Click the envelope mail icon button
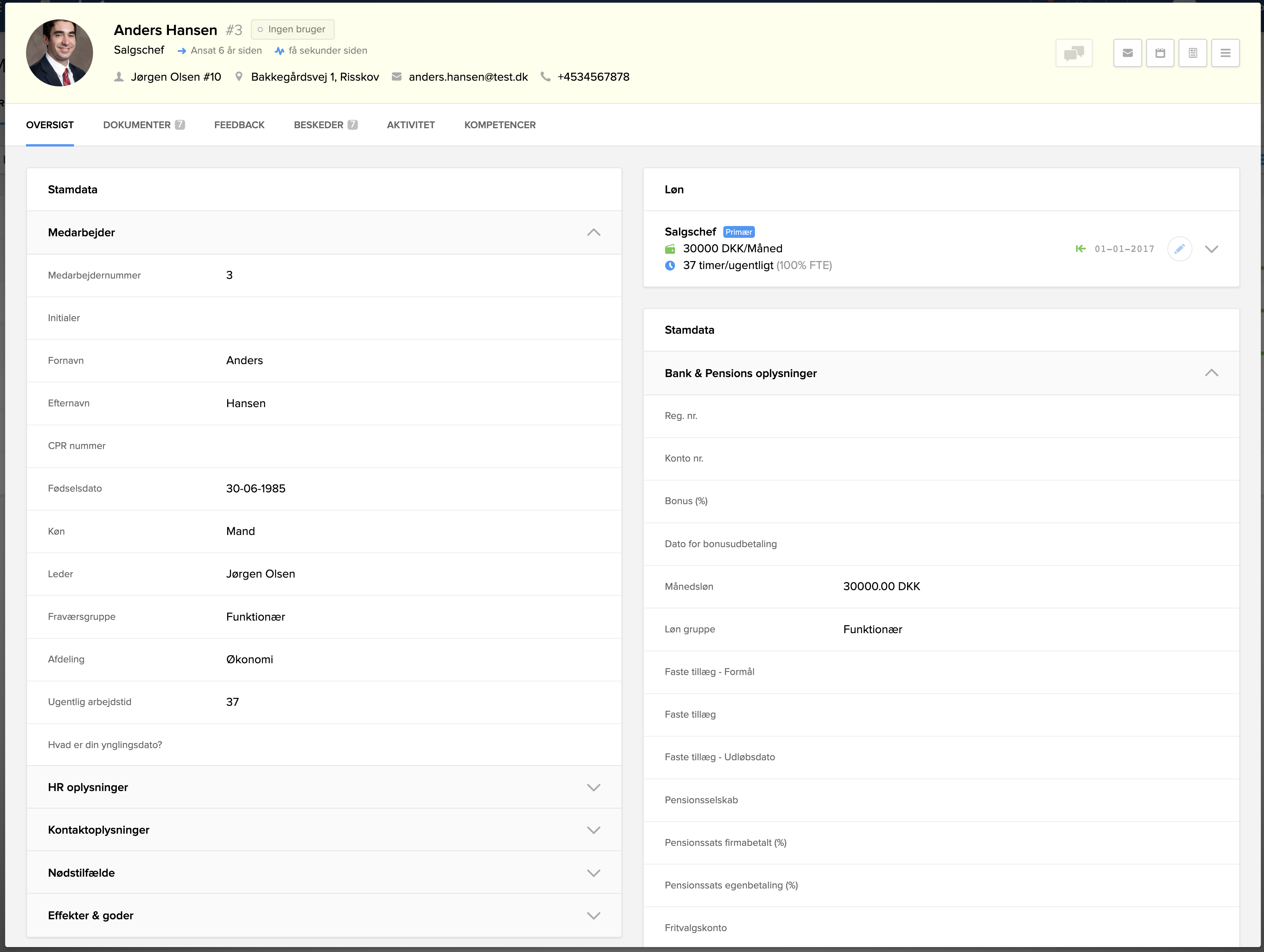Screen dimensions: 1264x952 1127,53
